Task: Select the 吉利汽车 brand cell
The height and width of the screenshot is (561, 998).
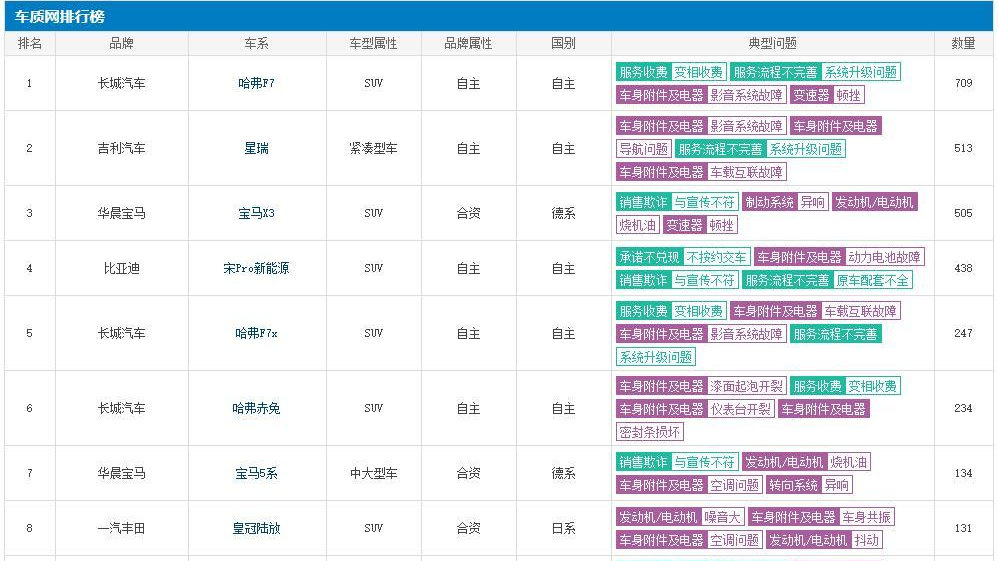Action: pos(122,148)
